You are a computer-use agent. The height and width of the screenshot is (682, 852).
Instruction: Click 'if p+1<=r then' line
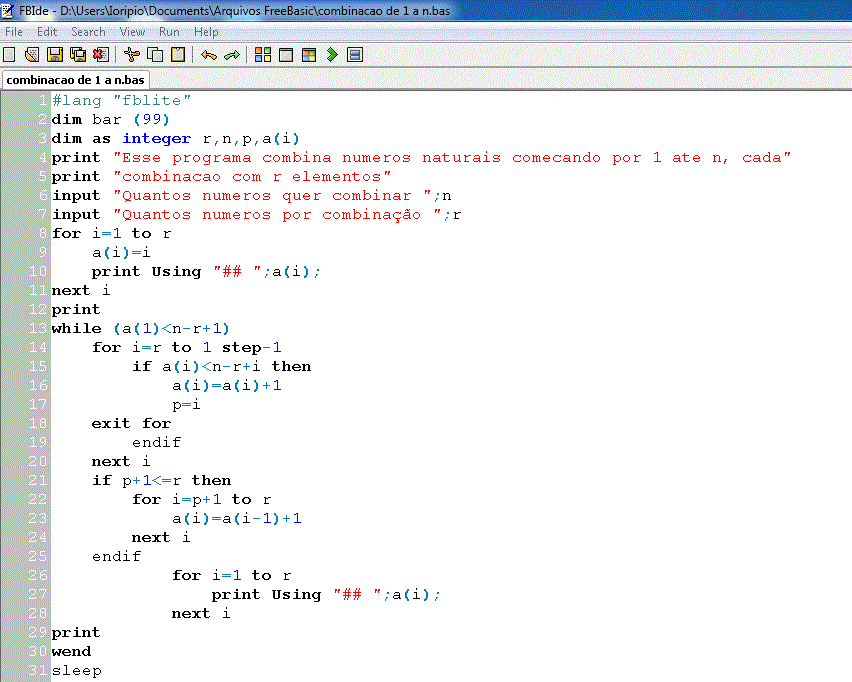click(x=161, y=481)
